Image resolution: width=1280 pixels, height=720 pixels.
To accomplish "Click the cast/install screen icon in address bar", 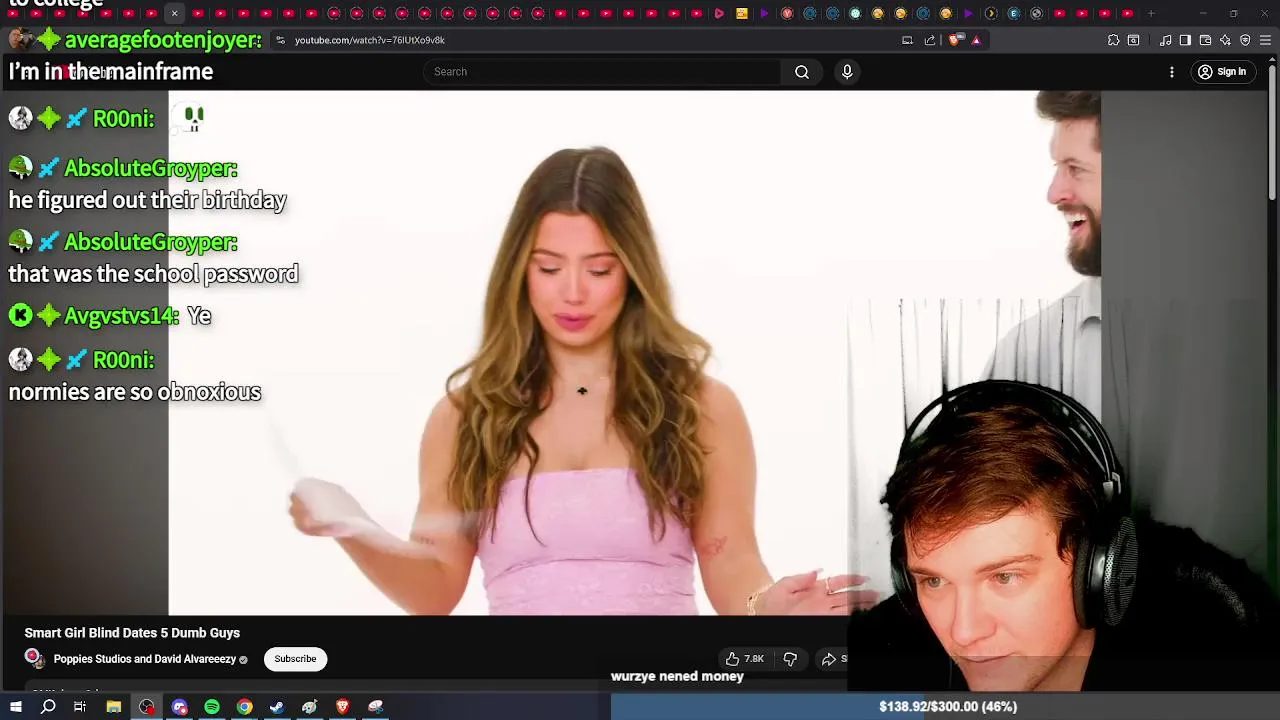I will pos(907,40).
